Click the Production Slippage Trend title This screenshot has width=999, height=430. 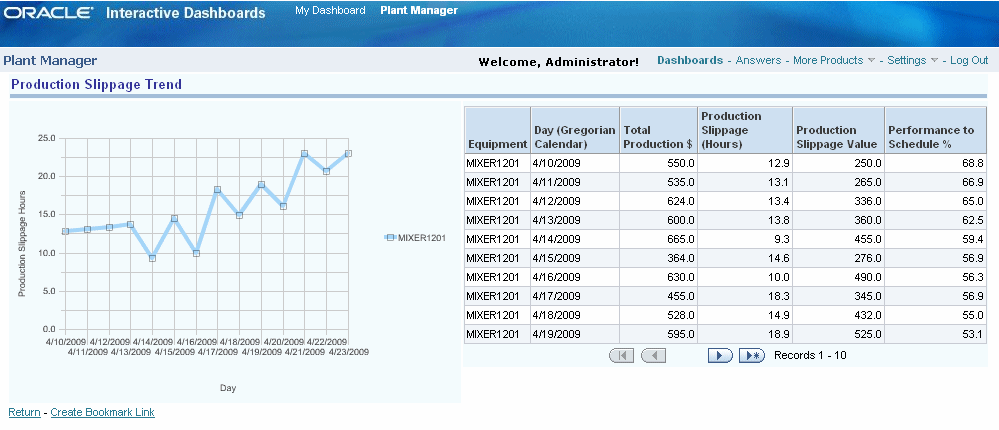tap(97, 84)
